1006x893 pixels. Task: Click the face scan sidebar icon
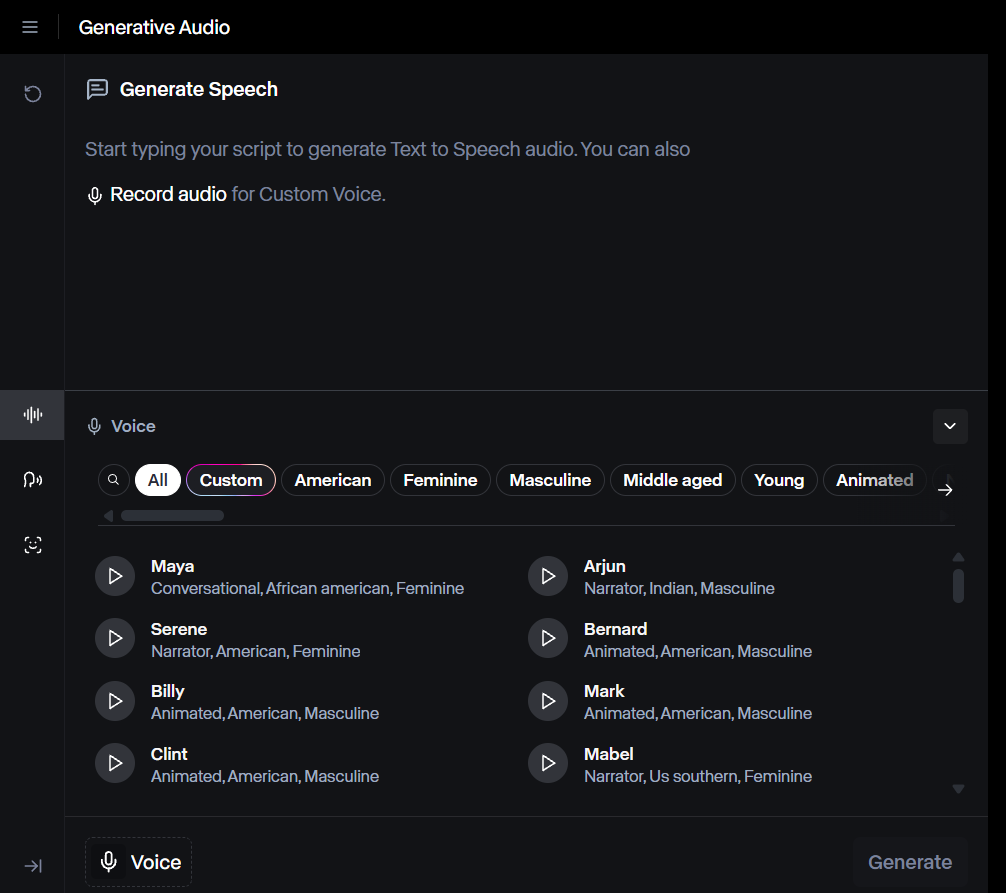click(33, 545)
